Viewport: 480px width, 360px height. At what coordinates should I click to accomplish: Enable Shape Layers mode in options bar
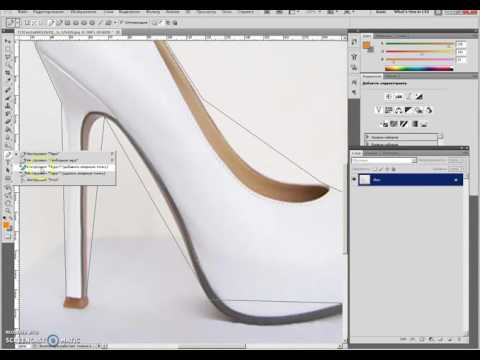(27, 23)
